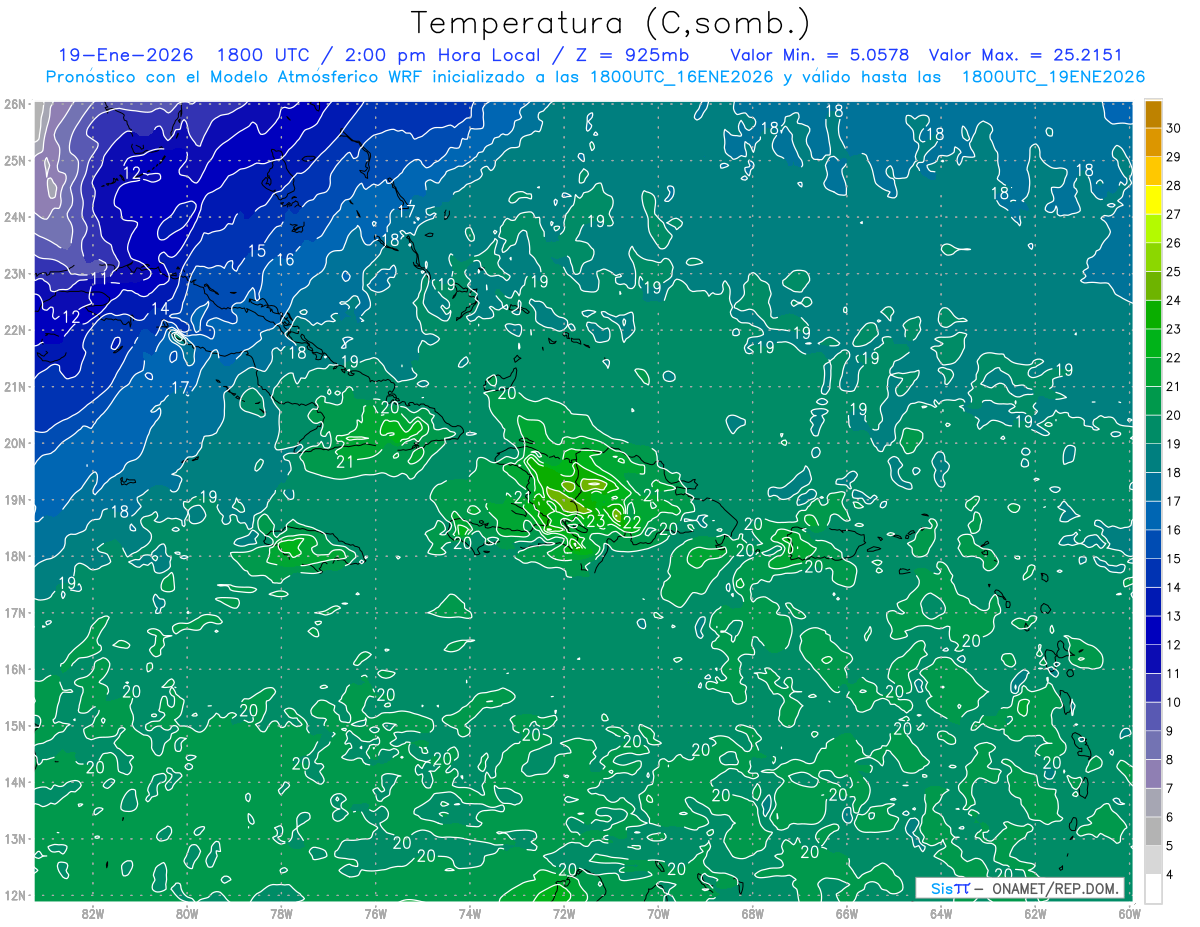
Task: Click the 'Valor Min. = 5.0578' text
Action: (820, 54)
